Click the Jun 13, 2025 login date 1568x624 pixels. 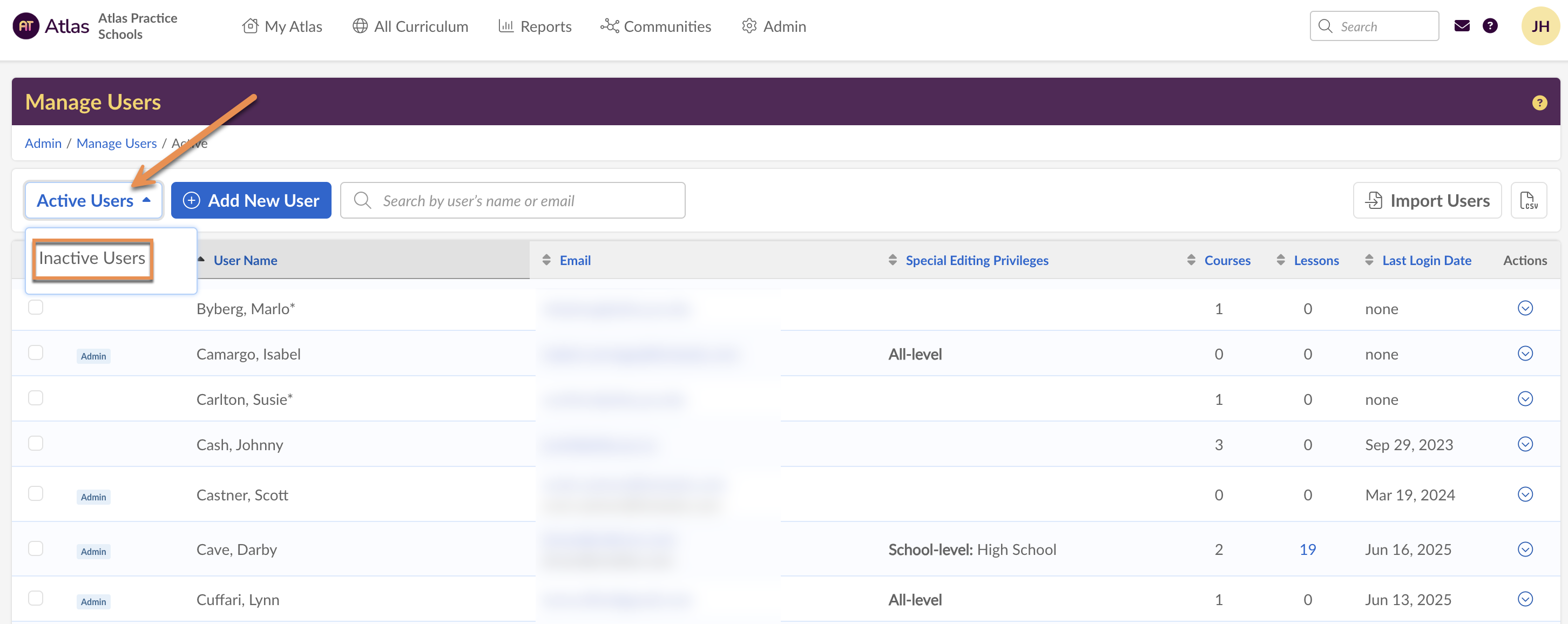[1408, 600]
